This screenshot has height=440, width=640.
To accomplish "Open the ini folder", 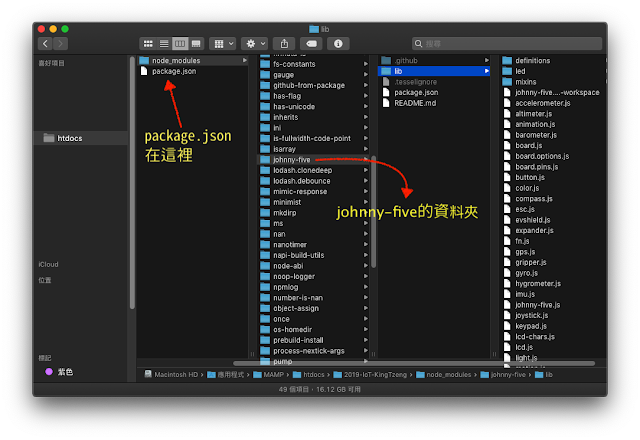I will 314,128.
